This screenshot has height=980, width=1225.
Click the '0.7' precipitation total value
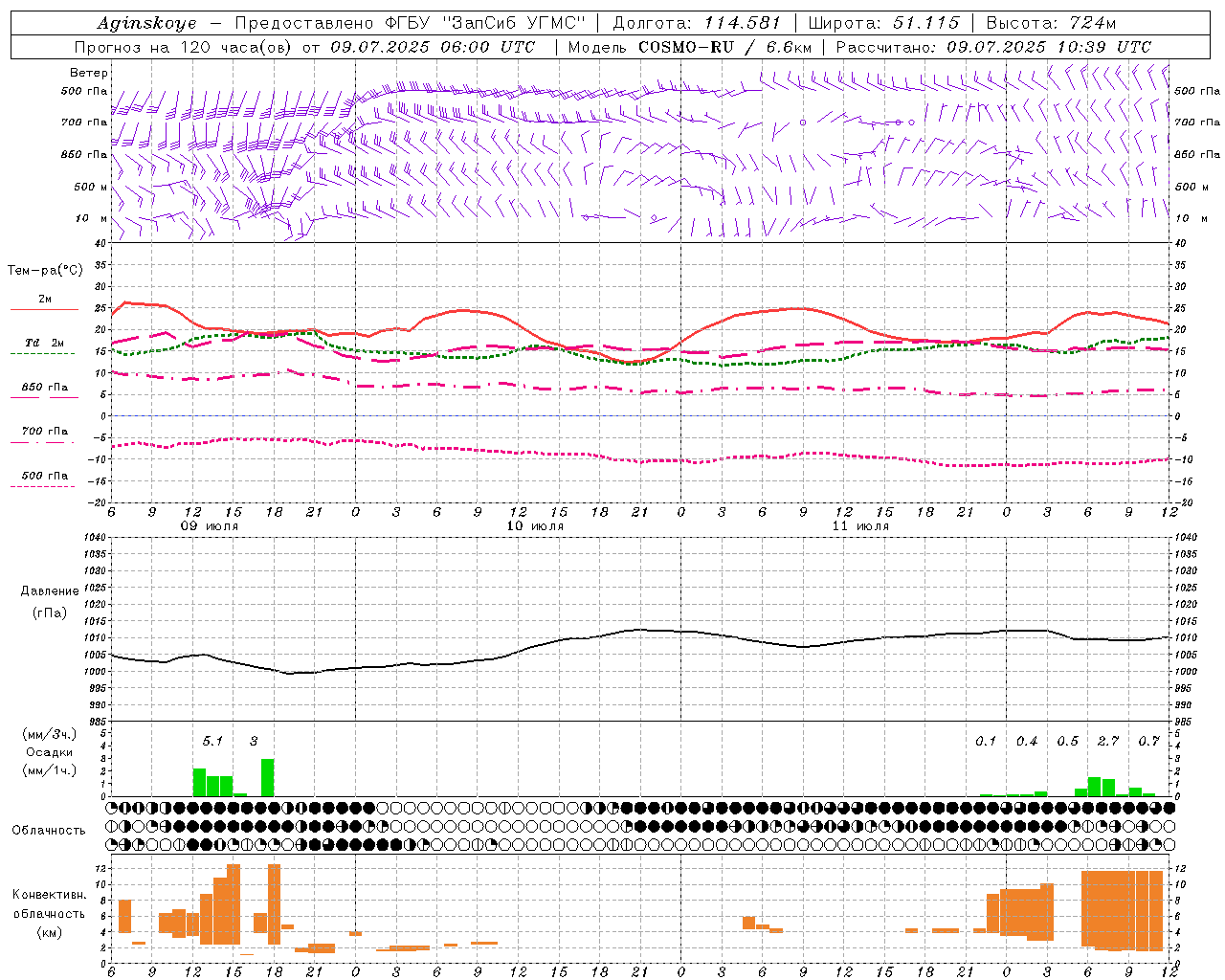1148,741
